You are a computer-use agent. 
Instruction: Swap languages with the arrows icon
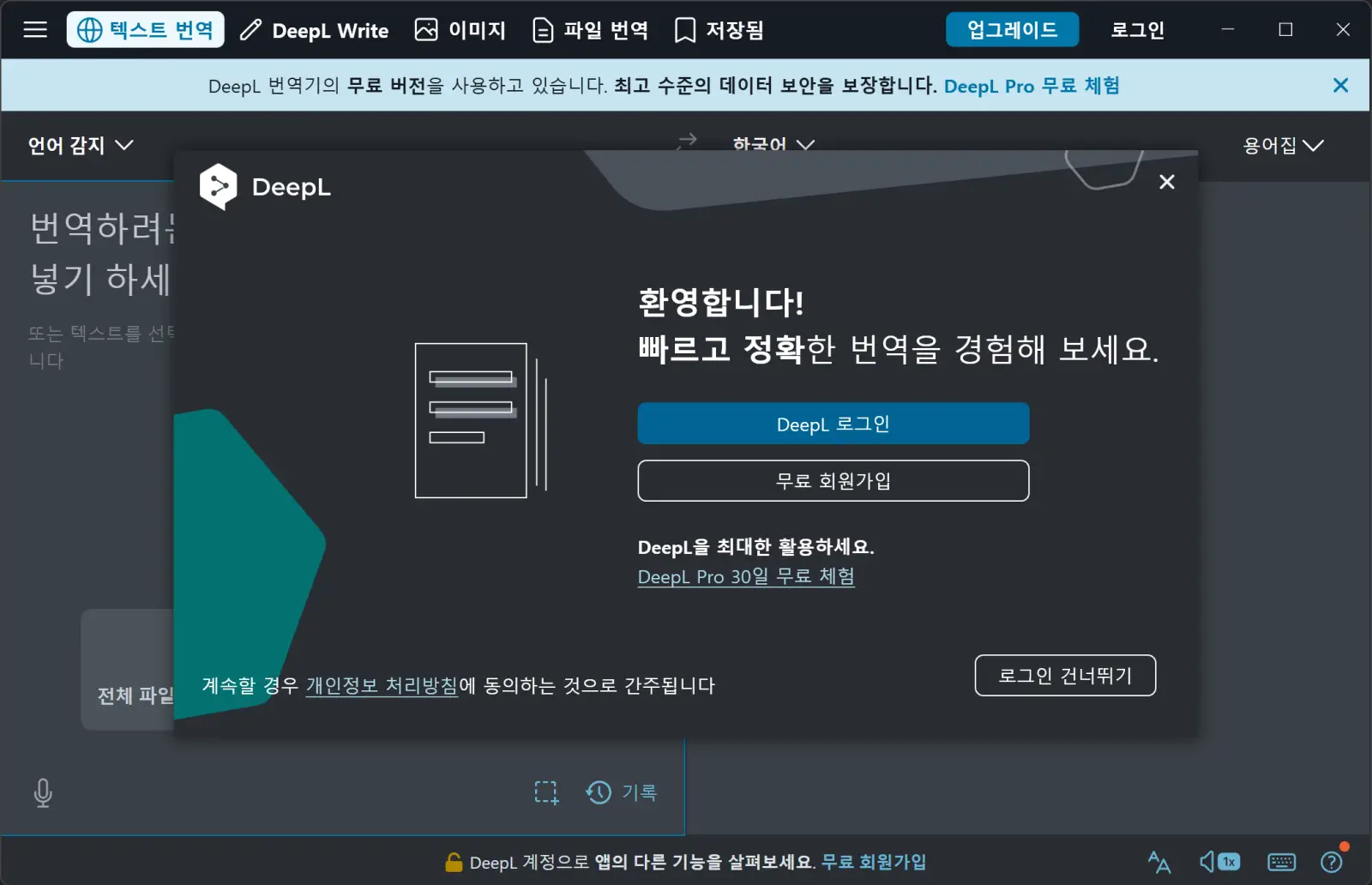click(687, 141)
